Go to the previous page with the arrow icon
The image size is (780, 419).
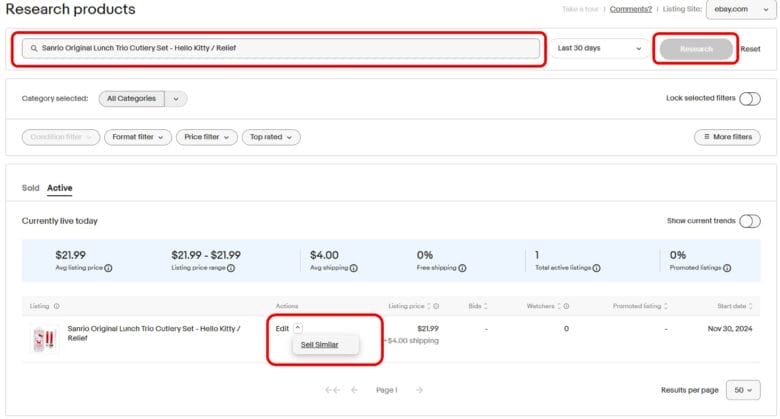(354, 390)
